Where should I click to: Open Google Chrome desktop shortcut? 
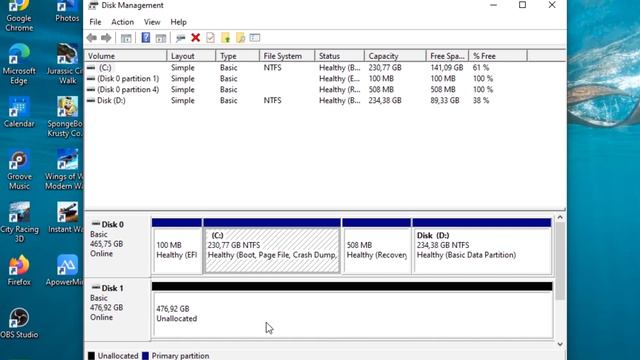(19, 16)
